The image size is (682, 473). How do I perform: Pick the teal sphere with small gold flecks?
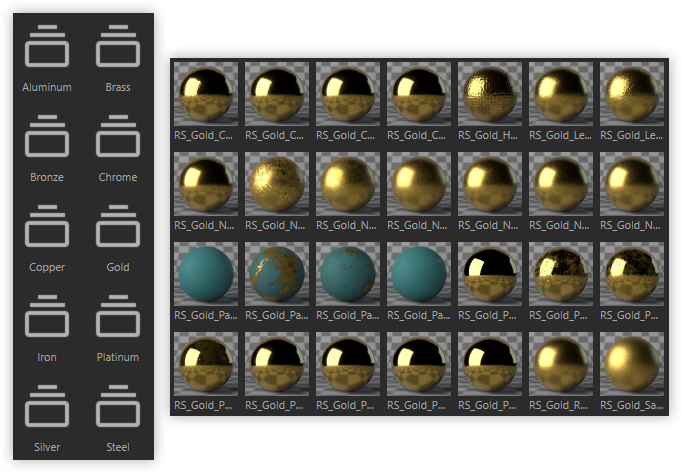tap(348, 274)
